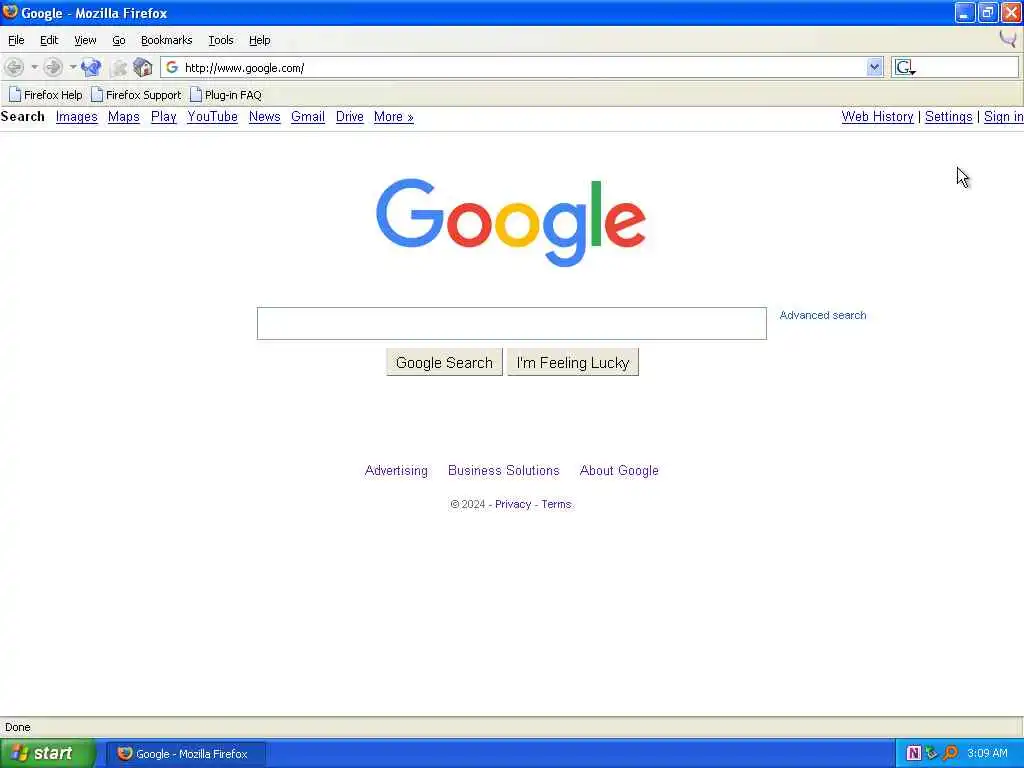Open the Business Solutions link
Viewport: 1024px width, 768px height.
(x=504, y=470)
